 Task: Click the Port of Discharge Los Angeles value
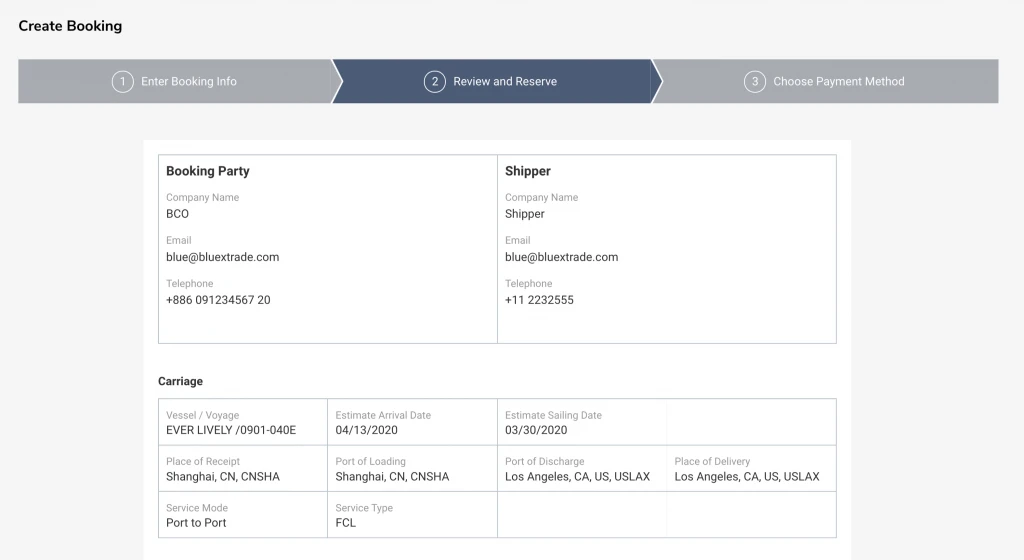(x=577, y=477)
